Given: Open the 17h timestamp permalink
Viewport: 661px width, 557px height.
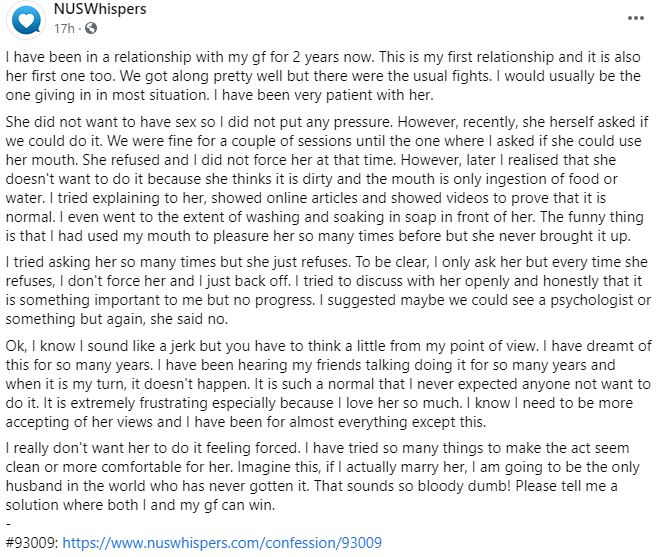Looking at the screenshot, I should (64, 28).
